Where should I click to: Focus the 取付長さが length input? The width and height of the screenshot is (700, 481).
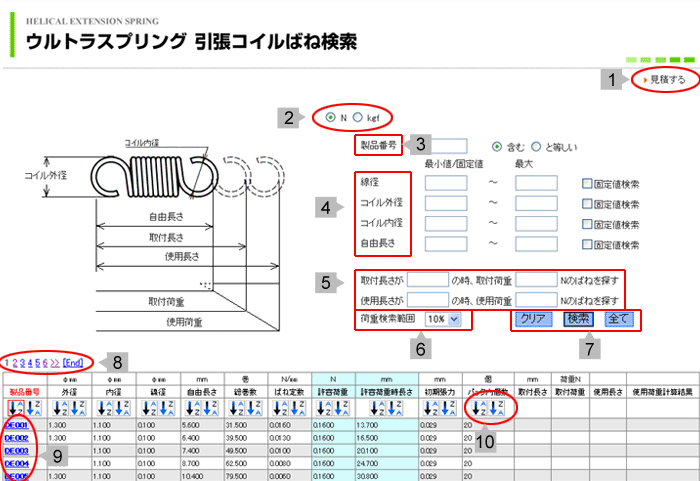pos(428,280)
